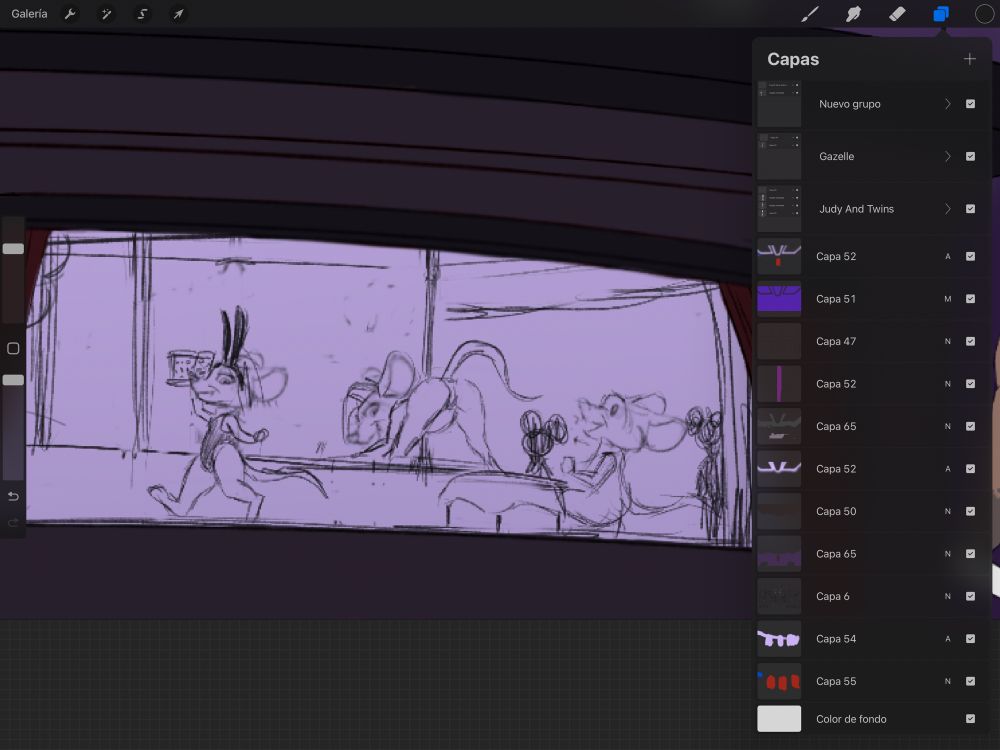Screen dimensions: 1000x750
Task: Select the Judy And Twins group name
Action: coord(857,209)
